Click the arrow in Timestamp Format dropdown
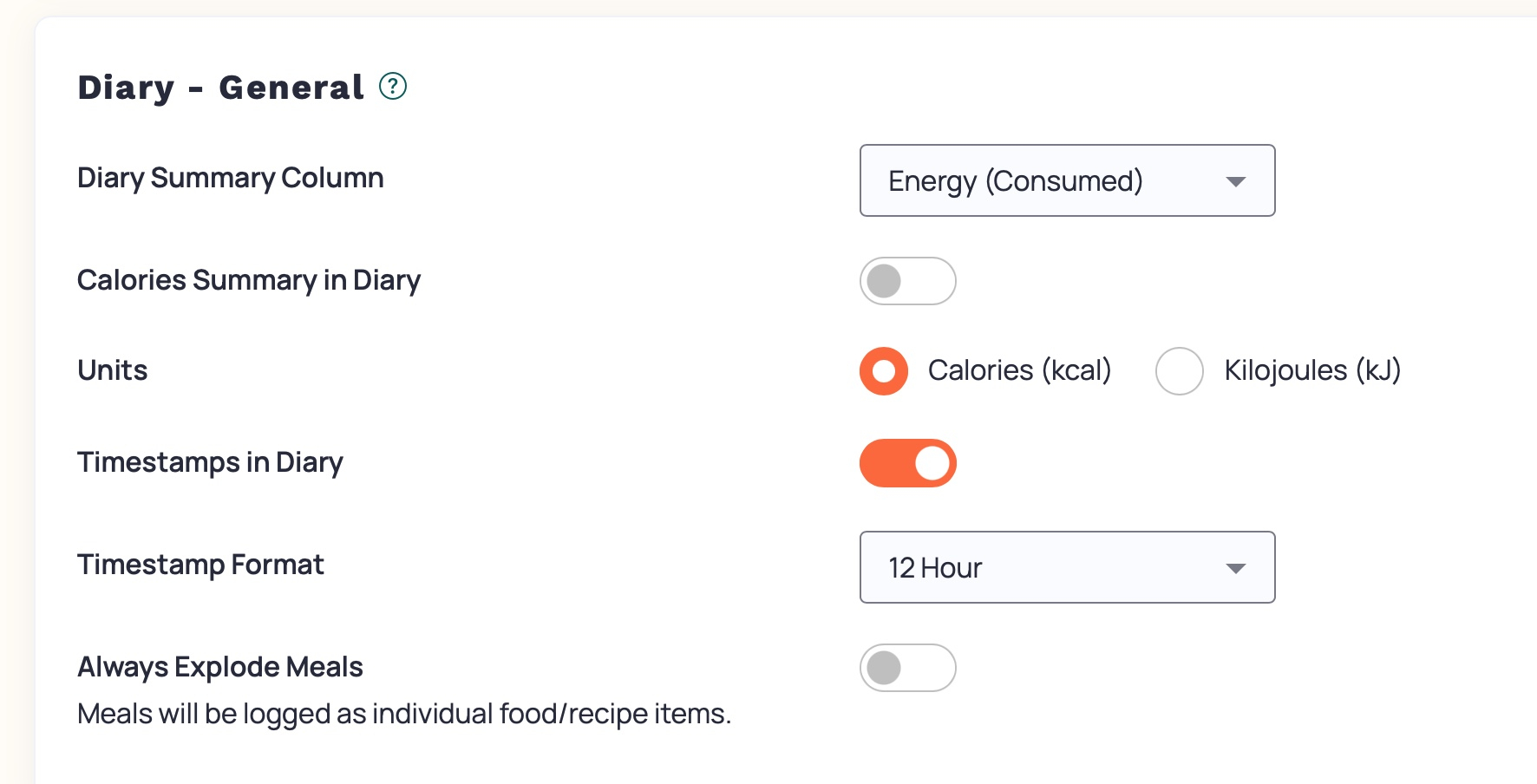 tap(1235, 568)
